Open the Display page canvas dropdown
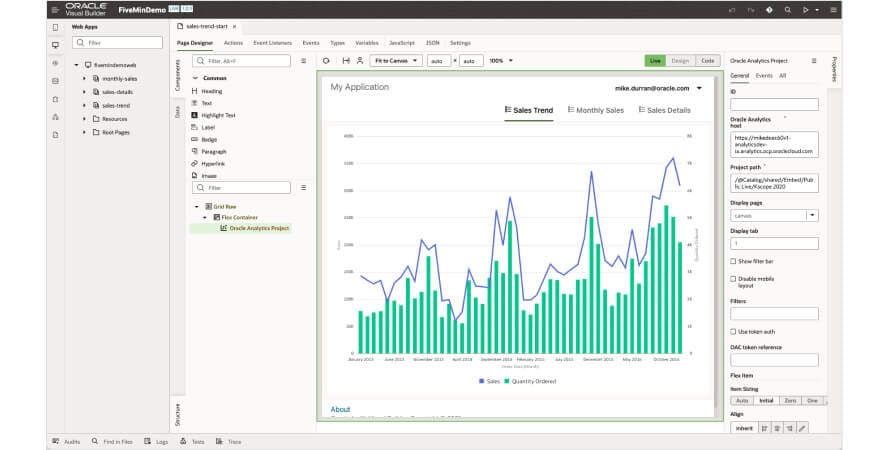Image resolution: width=888 pixels, height=450 pixels. (812, 215)
